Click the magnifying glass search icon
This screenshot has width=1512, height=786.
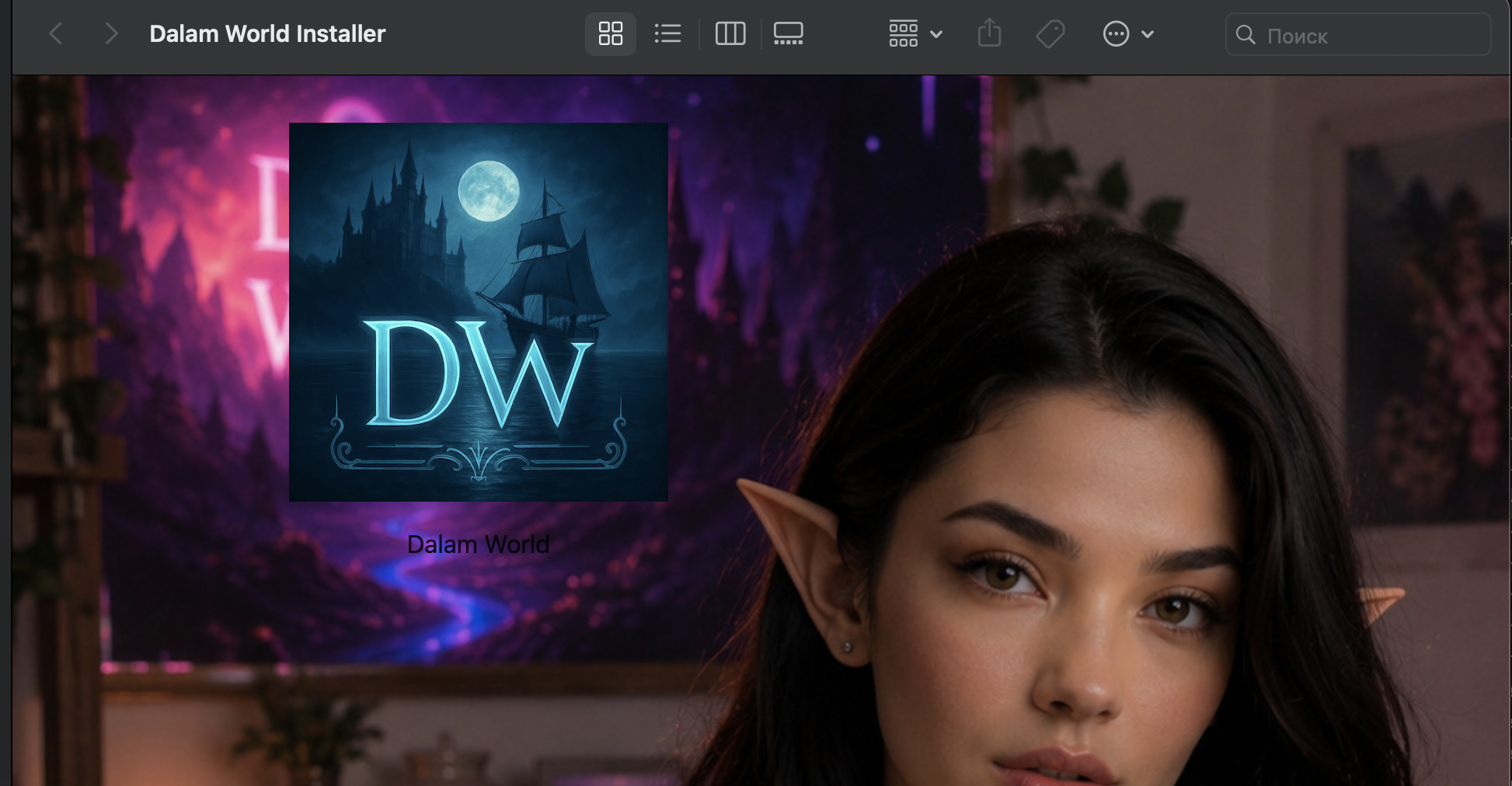tap(1245, 35)
